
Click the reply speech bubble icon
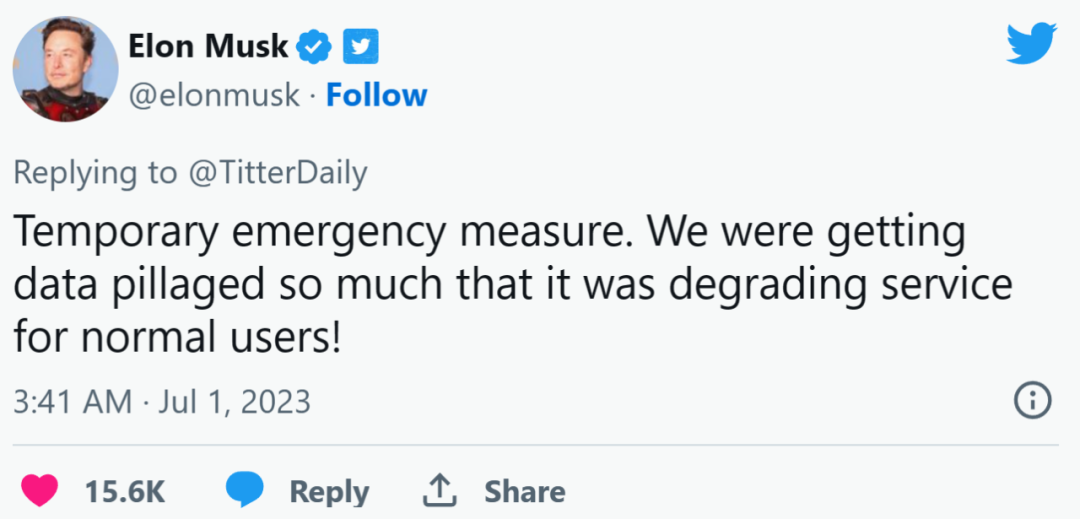(244, 490)
